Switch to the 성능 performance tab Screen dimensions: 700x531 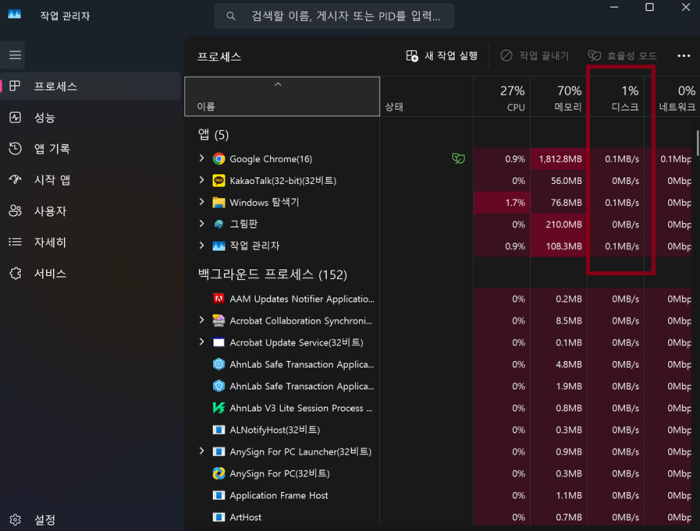(90, 117)
